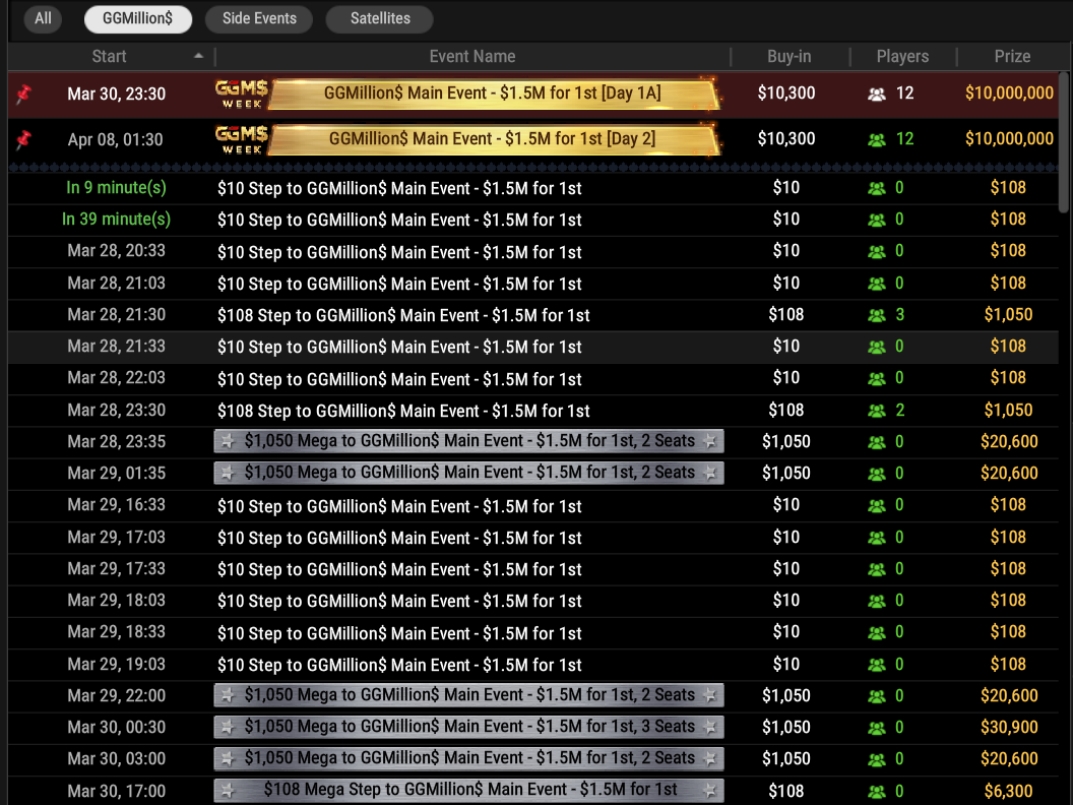Image resolution: width=1073 pixels, height=805 pixels.
Task: Click players icon on Mar 28, 21:30 row
Action: (877, 316)
